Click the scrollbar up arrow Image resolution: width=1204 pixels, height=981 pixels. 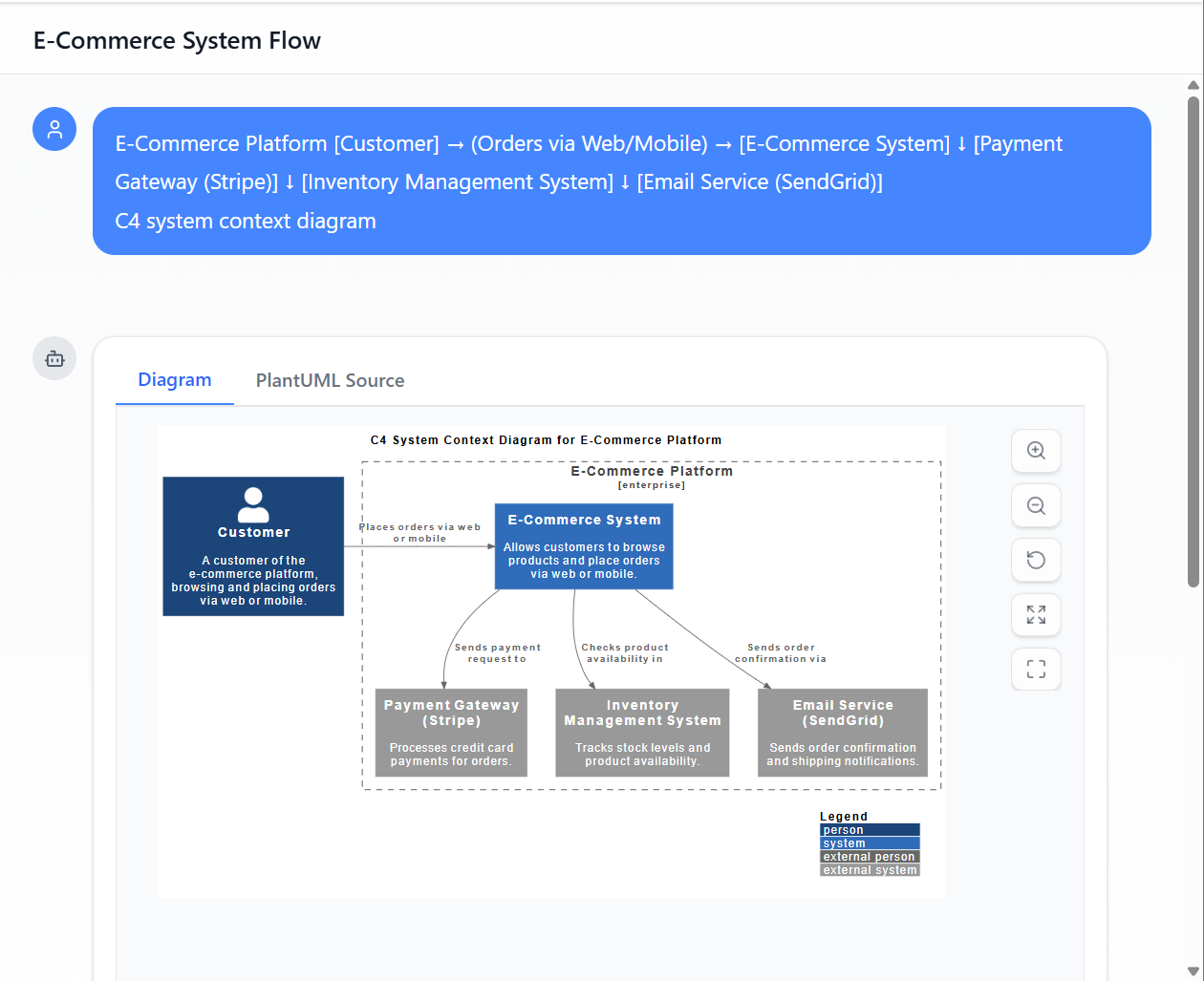coord(1193,85)
